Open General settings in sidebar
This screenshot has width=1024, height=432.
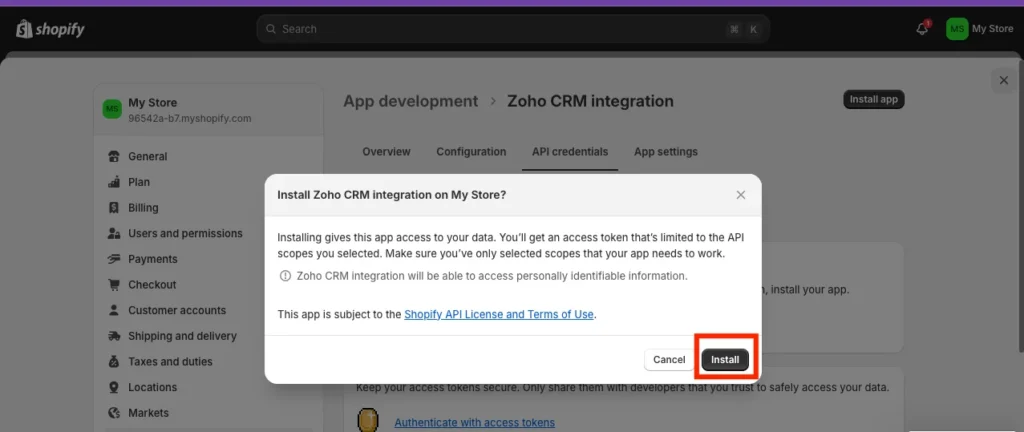pyautogui.click(x=147, y=156)
